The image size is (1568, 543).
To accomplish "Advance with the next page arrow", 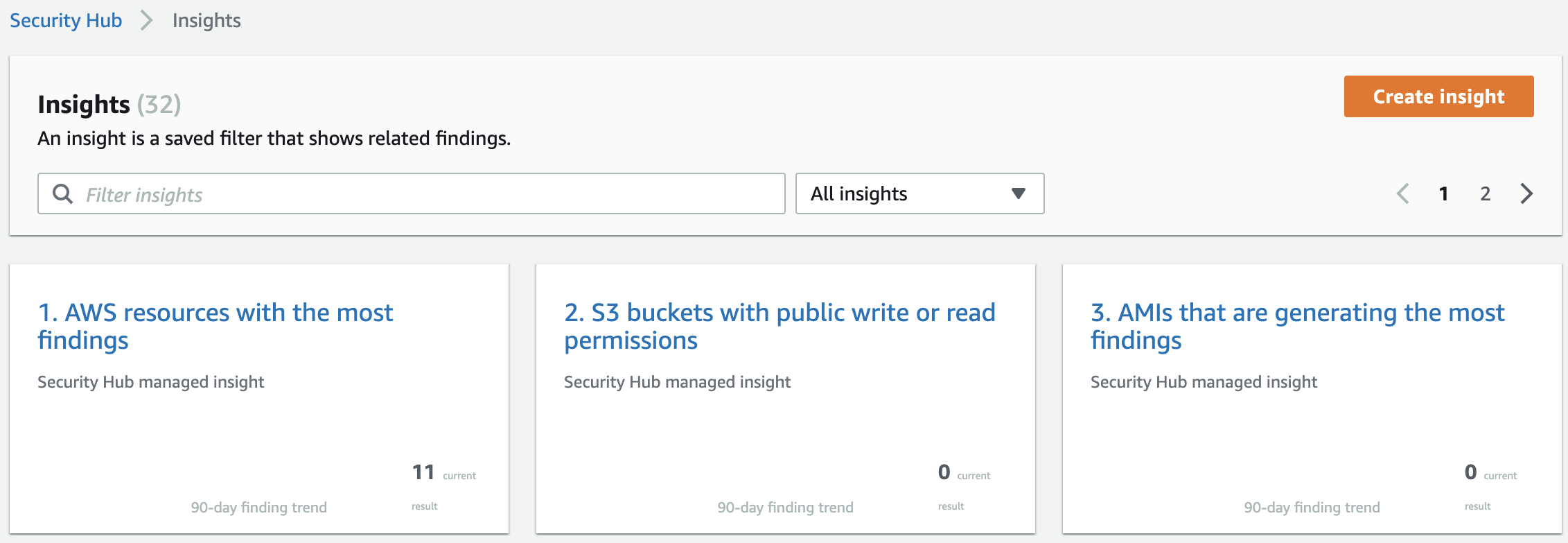I will (1526, 193).
